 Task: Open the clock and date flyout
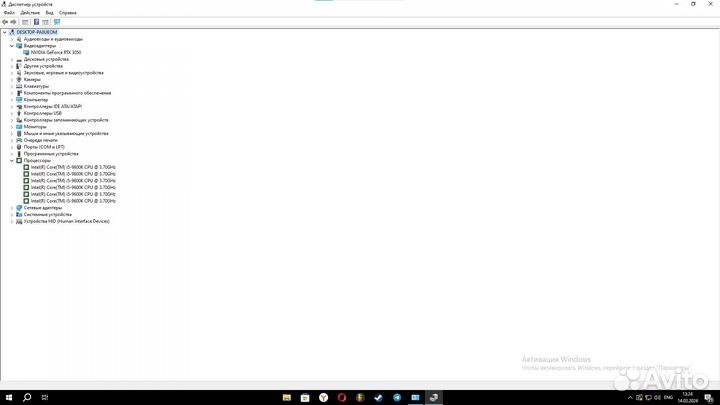coord(687,398)
